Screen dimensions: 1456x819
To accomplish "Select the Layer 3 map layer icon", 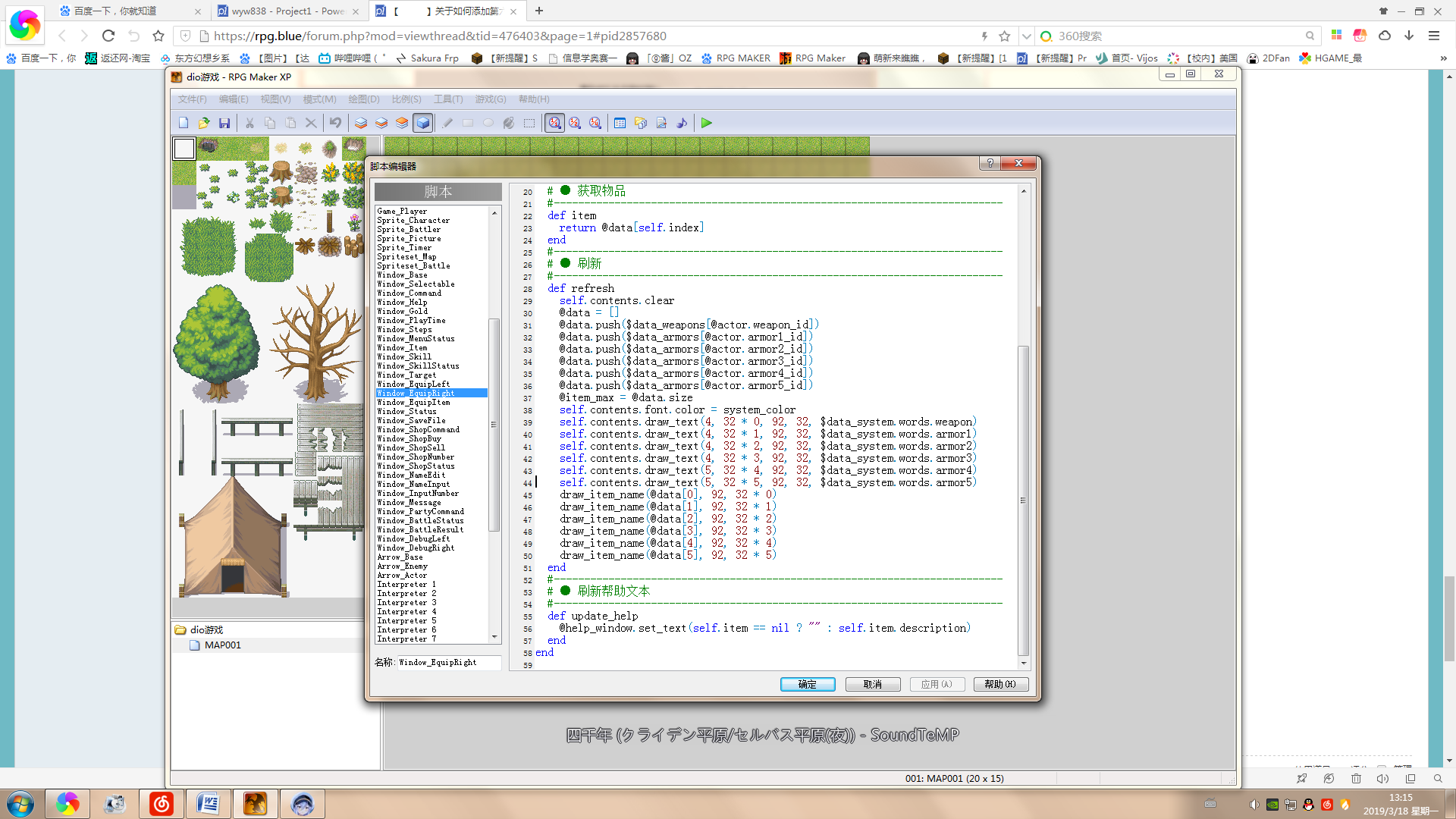I will 402,123.
